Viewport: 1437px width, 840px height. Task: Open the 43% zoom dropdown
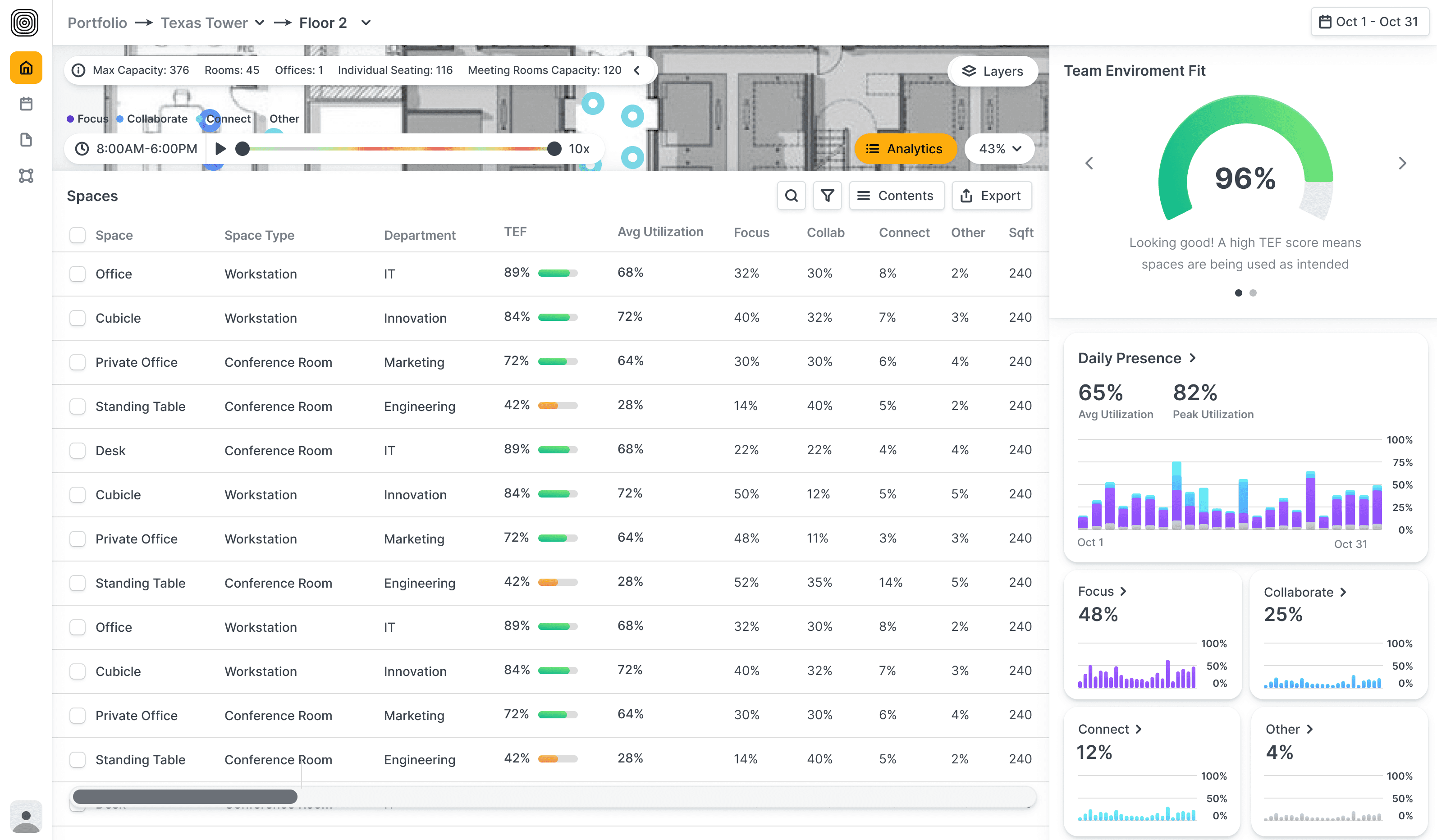point(1000,149)
